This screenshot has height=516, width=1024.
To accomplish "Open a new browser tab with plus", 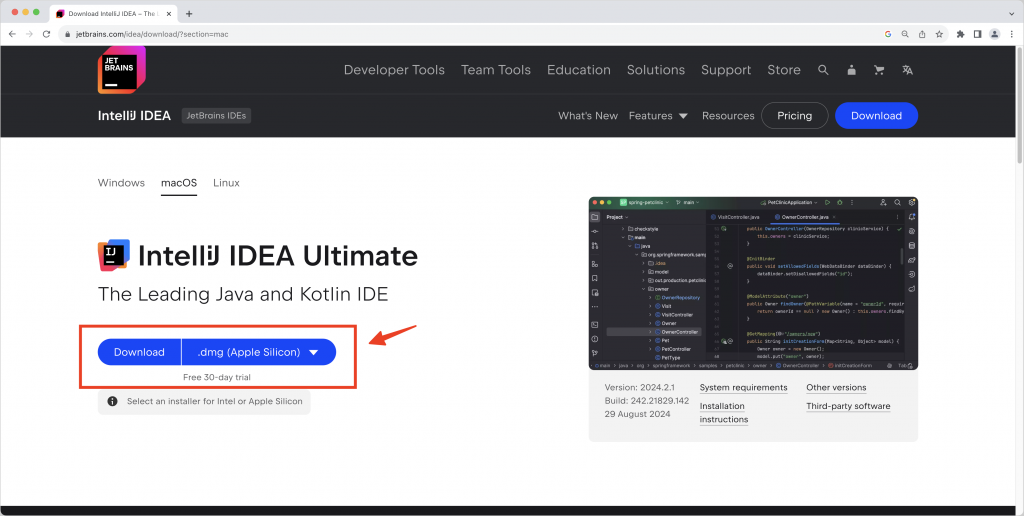I will pyautogui.click(x=189, y=14).
